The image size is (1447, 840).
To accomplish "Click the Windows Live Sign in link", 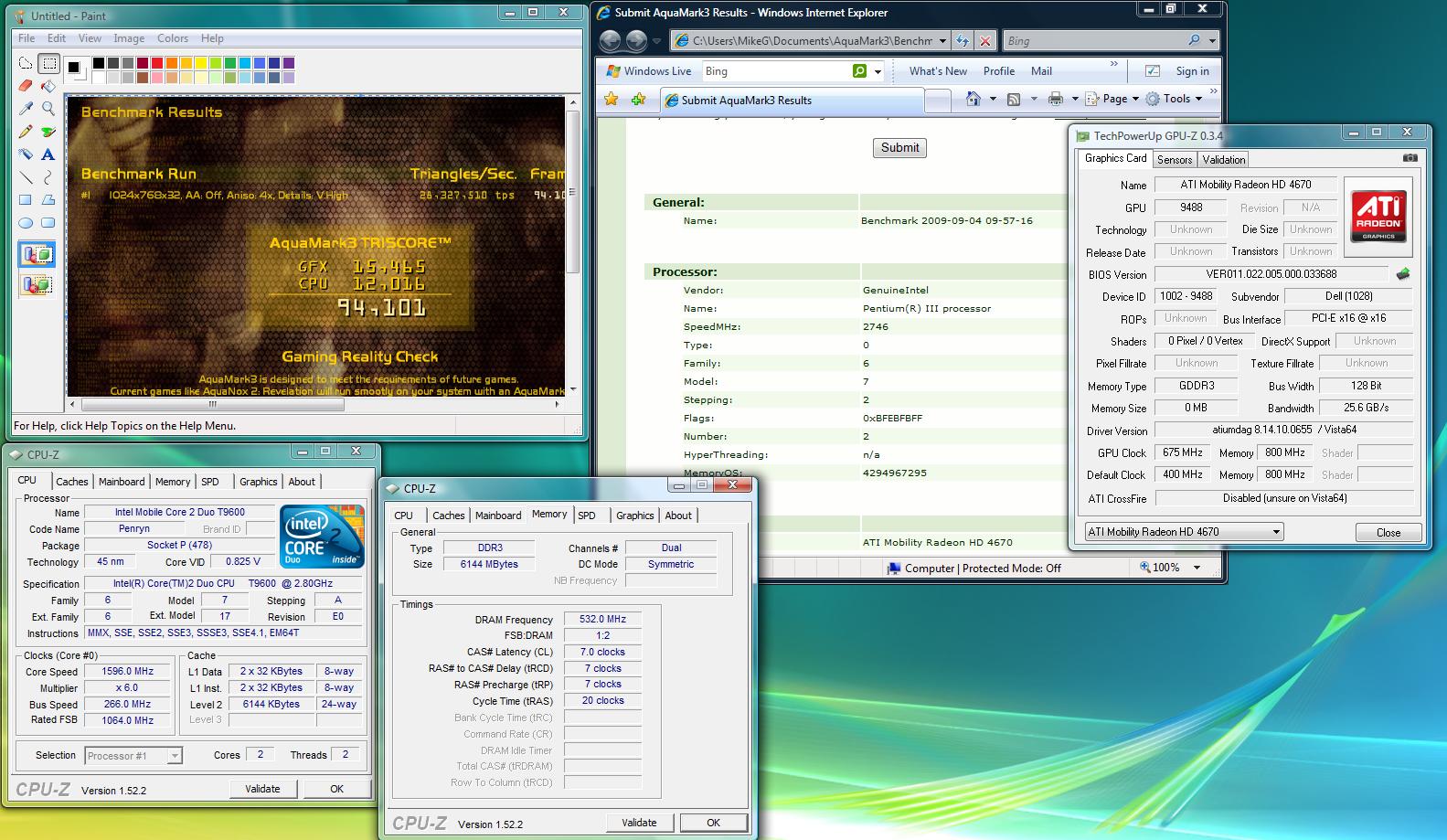I will [1192, 71].
